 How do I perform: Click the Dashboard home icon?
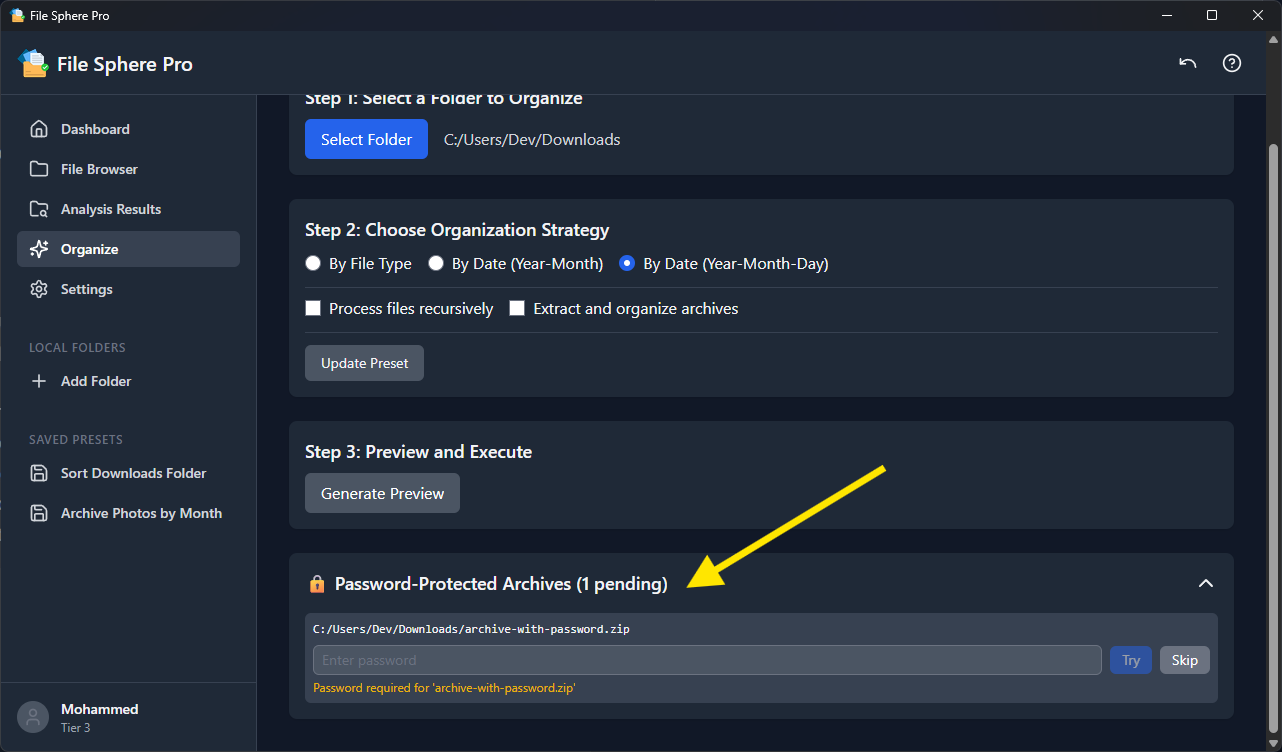[39, 129]
